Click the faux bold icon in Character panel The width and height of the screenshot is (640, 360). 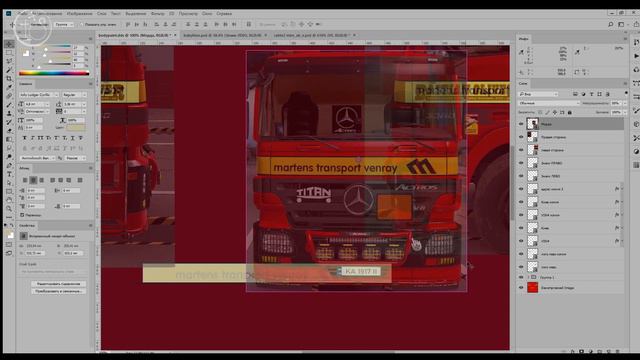coord(25,138)
